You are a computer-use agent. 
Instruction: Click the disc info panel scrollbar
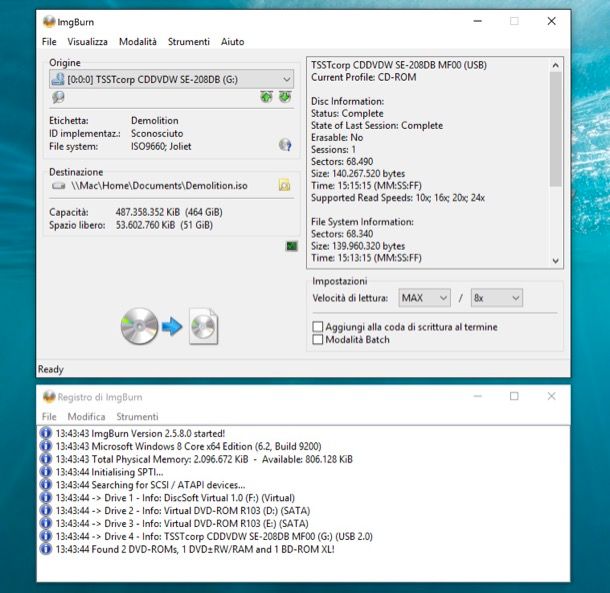pyautogui.click(x=556, y=162)
